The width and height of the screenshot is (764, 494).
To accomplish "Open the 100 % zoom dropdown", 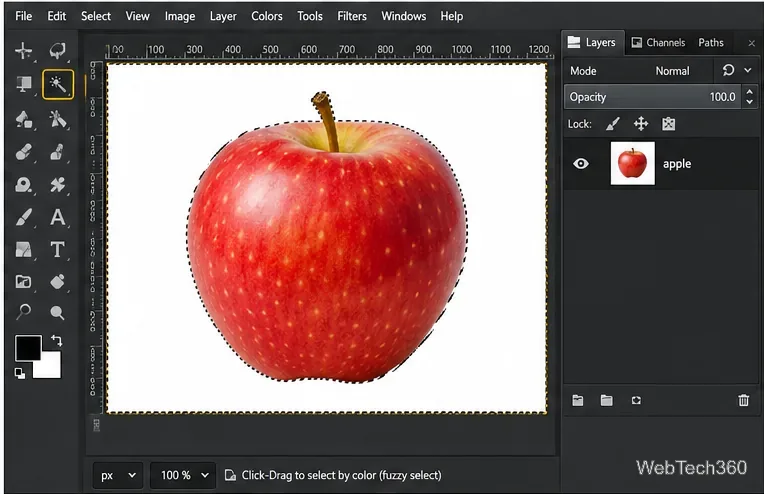I will click(x=183, y=475).
